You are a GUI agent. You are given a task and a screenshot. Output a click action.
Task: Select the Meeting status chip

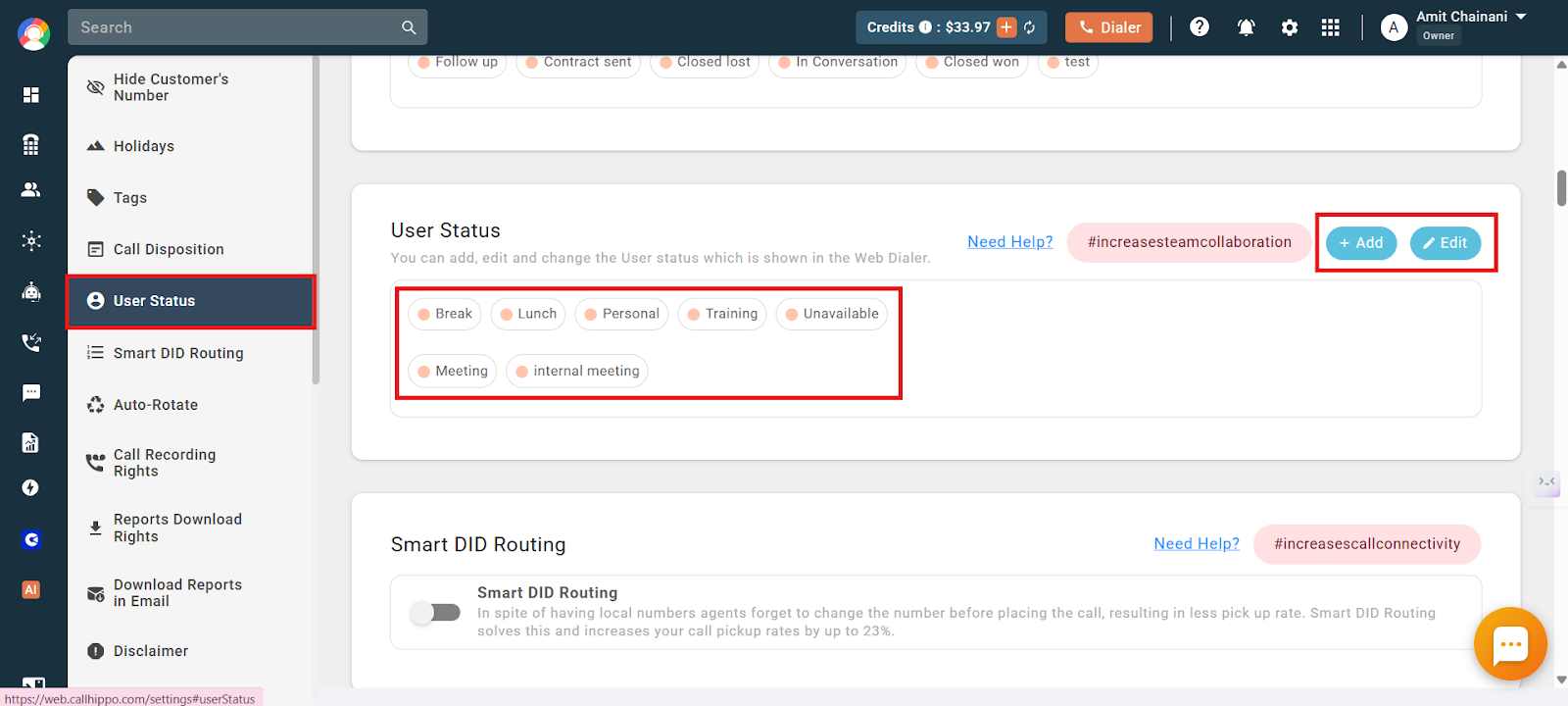click(453, 371)
